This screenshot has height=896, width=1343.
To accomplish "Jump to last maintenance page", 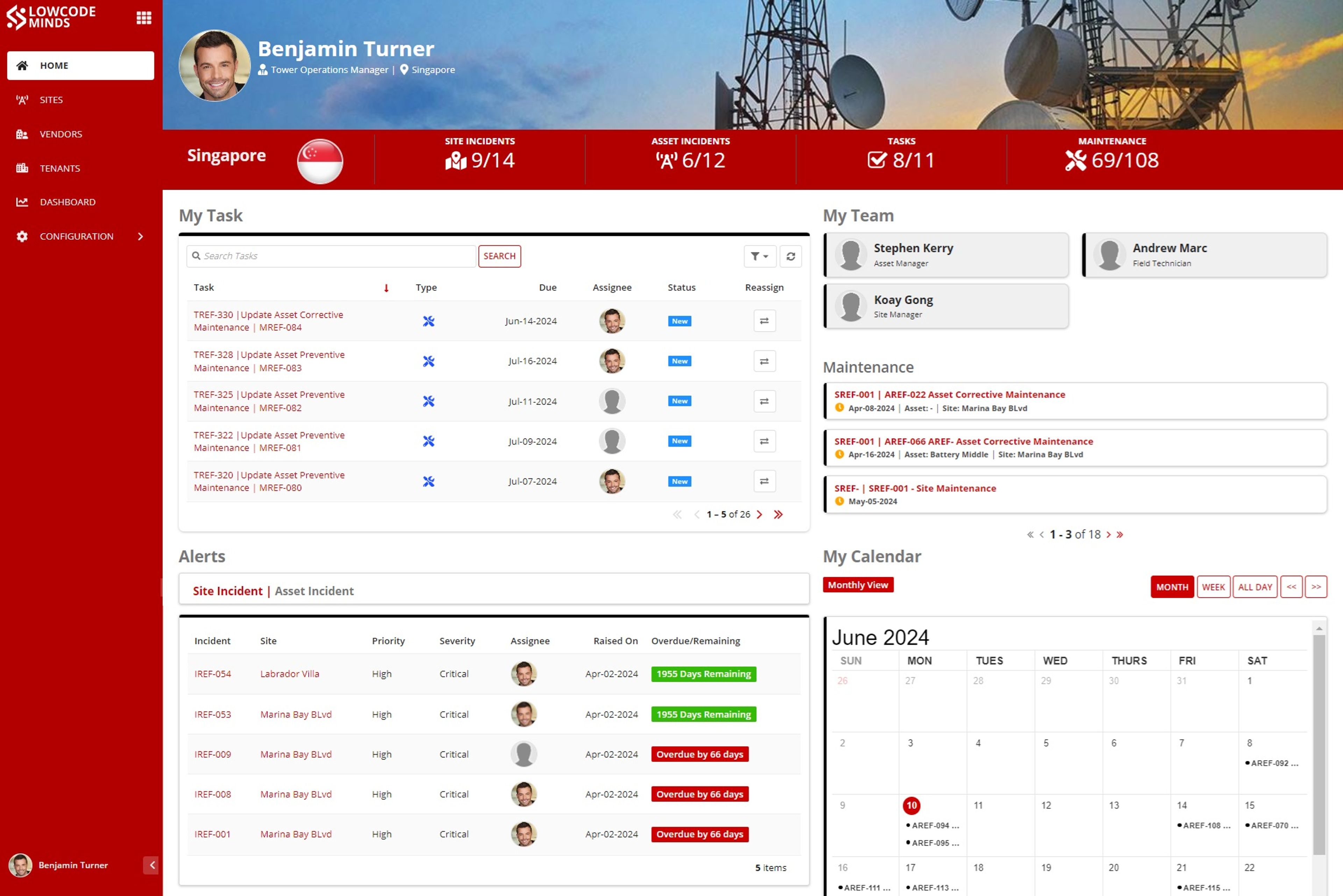I will [1120, 535].
